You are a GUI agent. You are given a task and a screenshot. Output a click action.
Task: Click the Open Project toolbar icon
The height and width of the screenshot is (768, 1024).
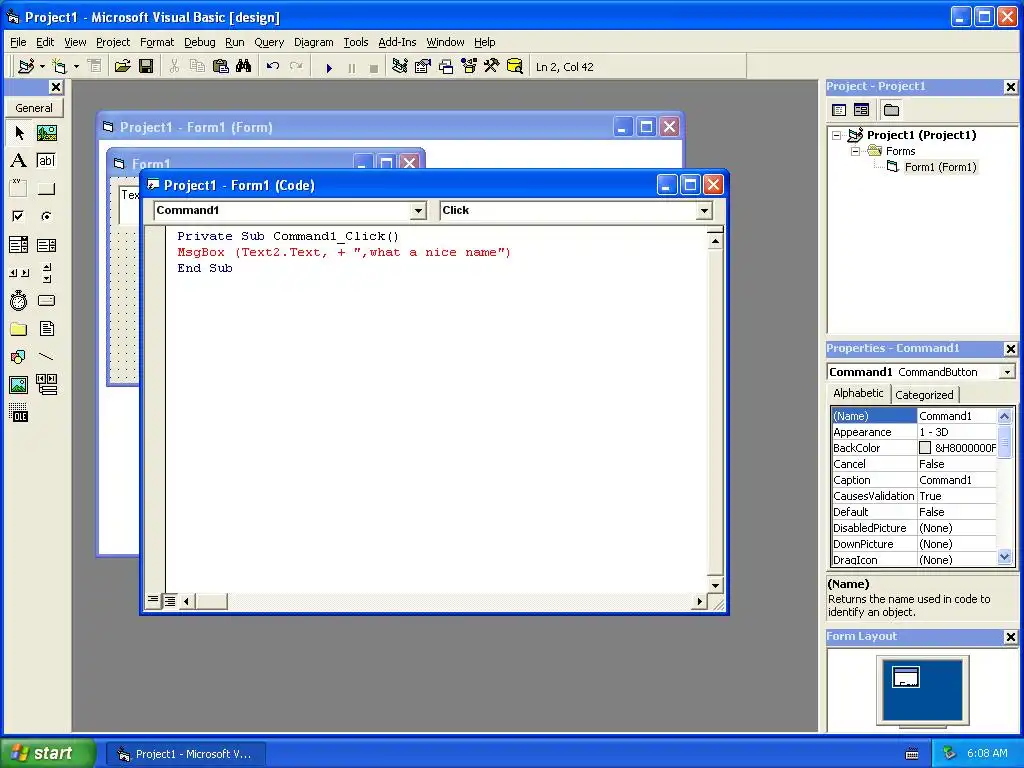(x=122, y=67)
